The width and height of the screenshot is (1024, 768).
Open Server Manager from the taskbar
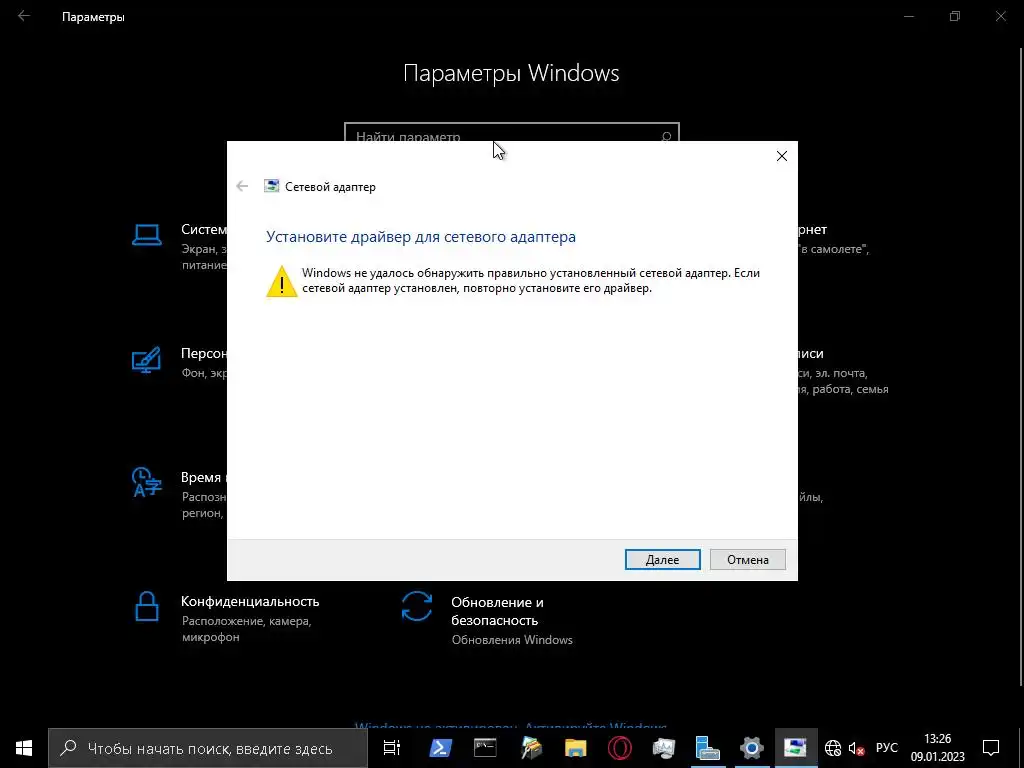click(707, 748)
